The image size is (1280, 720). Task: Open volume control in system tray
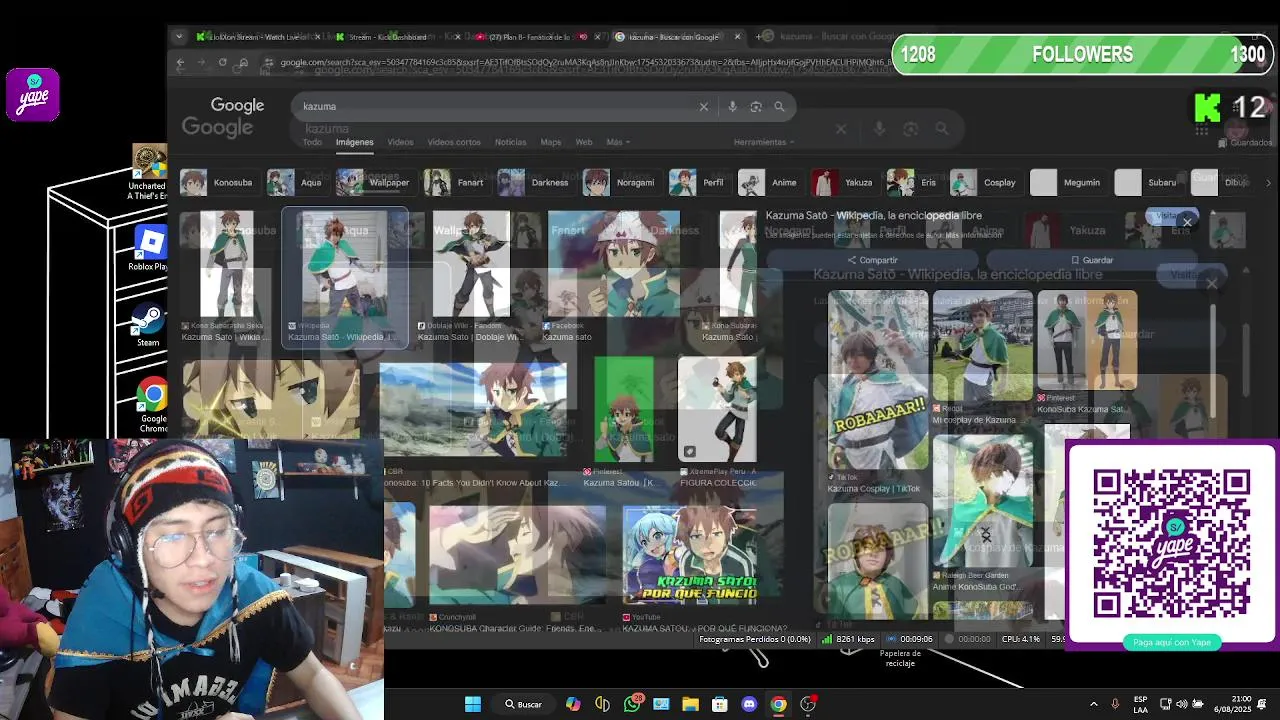coord(1182,704)
